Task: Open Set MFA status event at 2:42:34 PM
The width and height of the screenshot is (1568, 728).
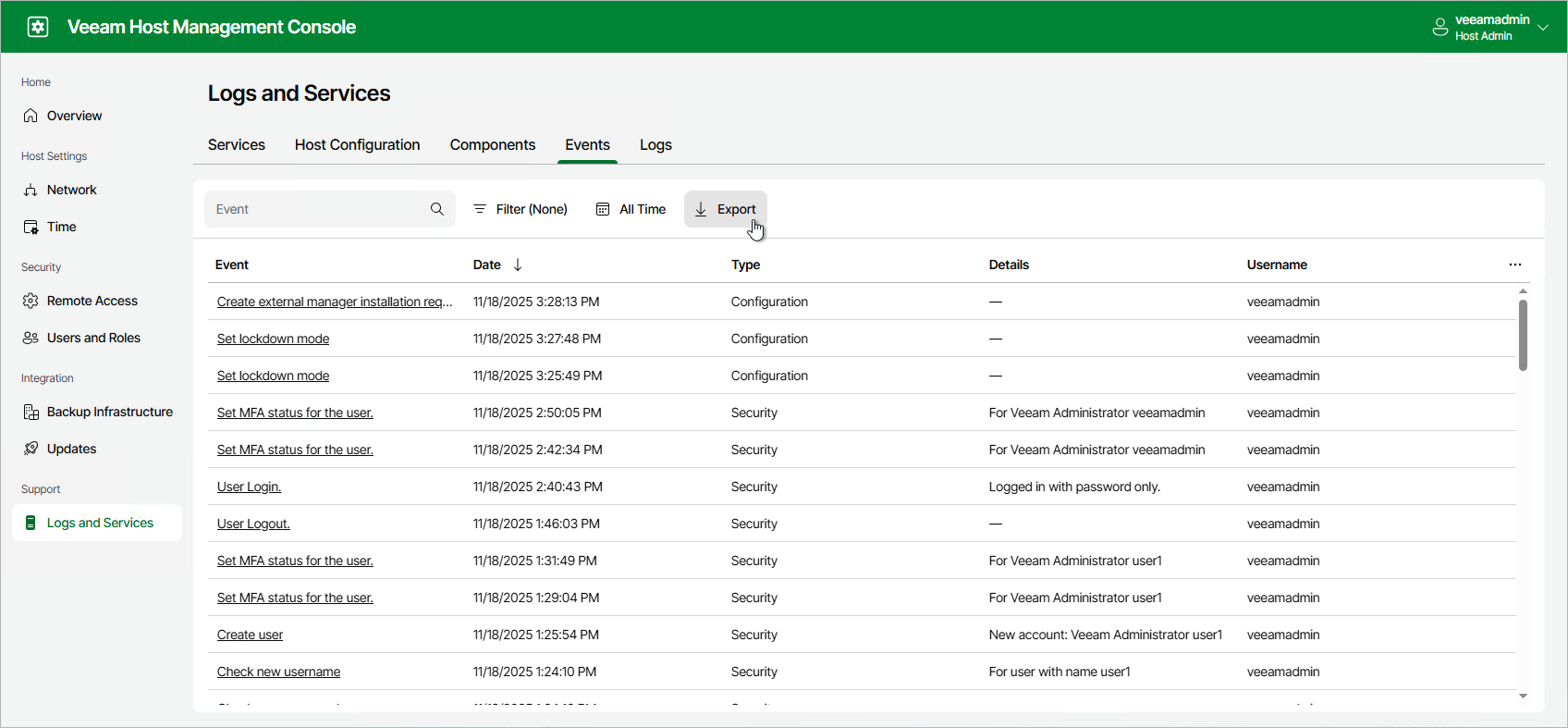Action: [295, 450]
